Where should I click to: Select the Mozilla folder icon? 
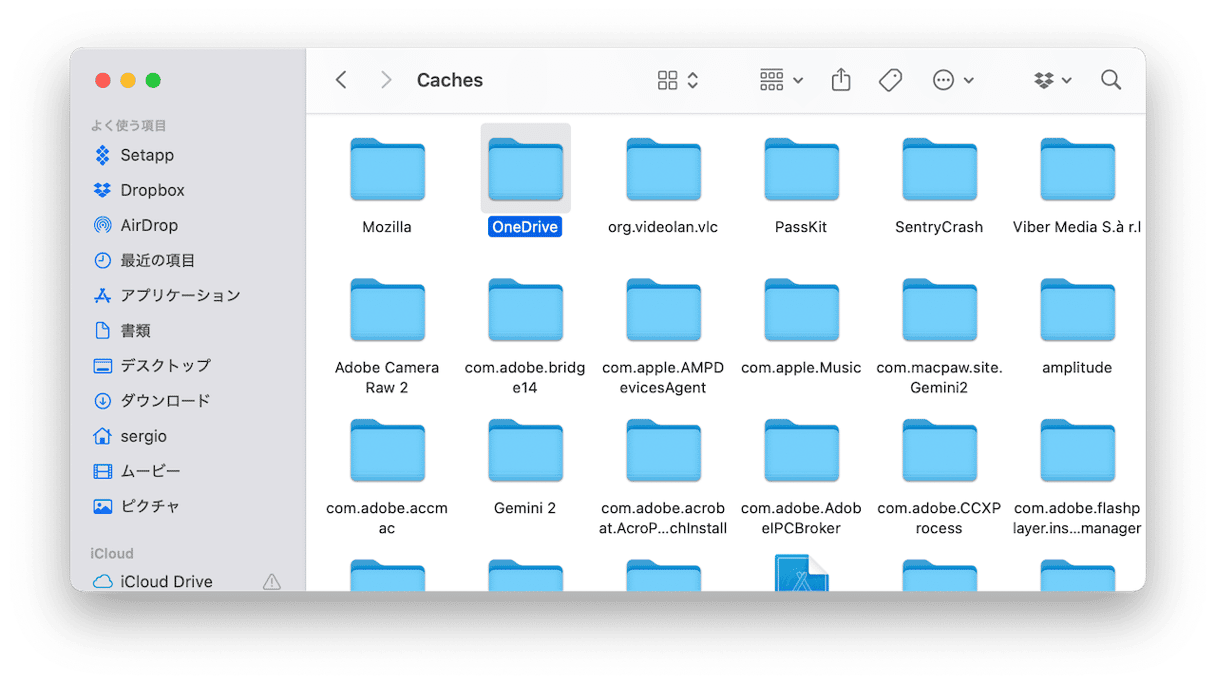pos(387,170)
